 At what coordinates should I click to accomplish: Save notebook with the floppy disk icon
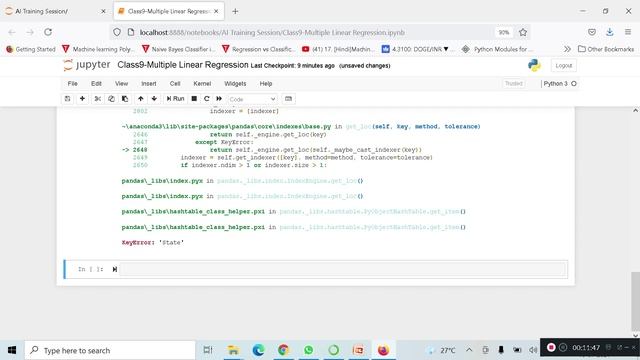pos(68,99)
